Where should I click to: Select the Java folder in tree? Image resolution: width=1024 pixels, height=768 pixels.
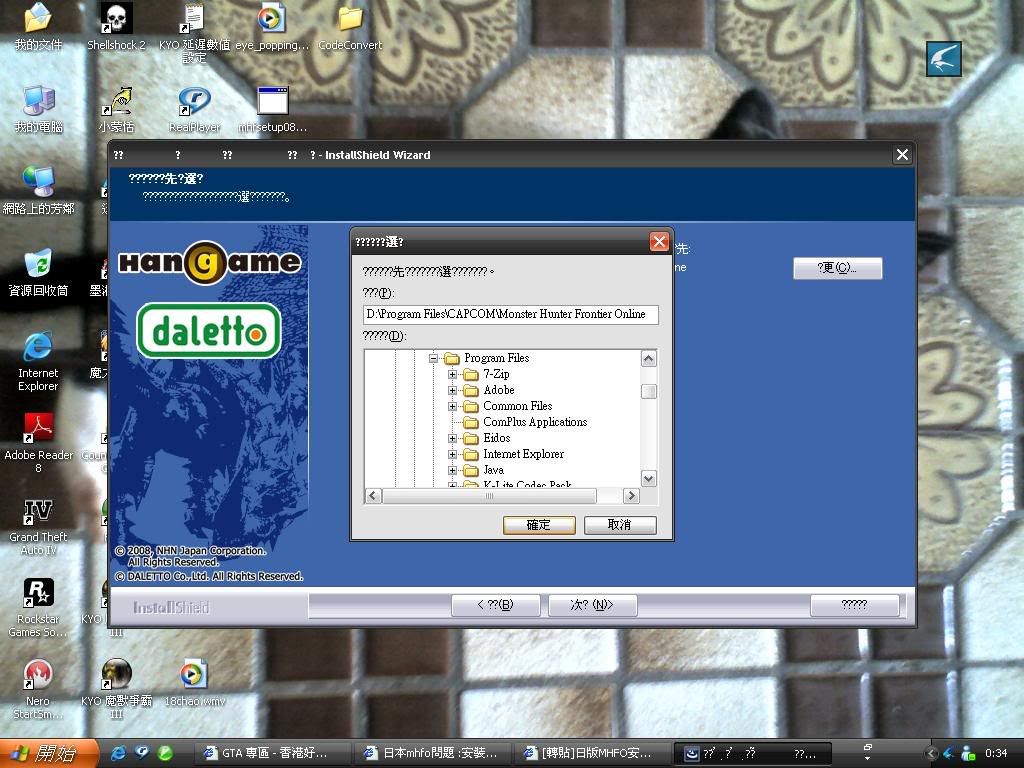pos(493,470)
